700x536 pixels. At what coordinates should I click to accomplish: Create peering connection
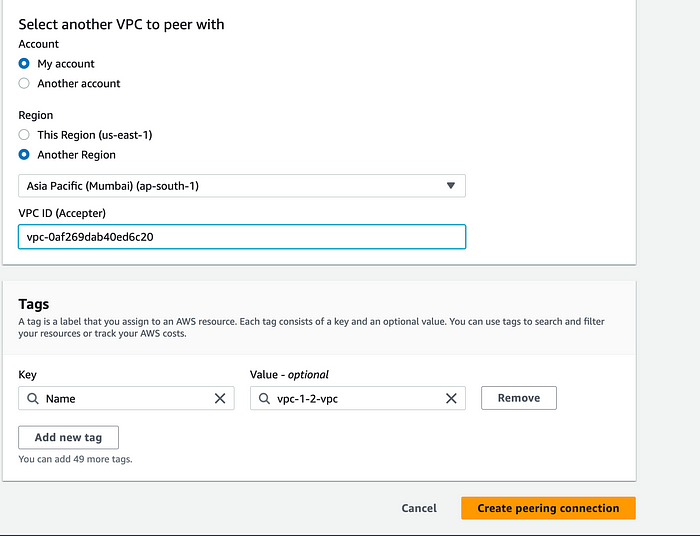548,508
